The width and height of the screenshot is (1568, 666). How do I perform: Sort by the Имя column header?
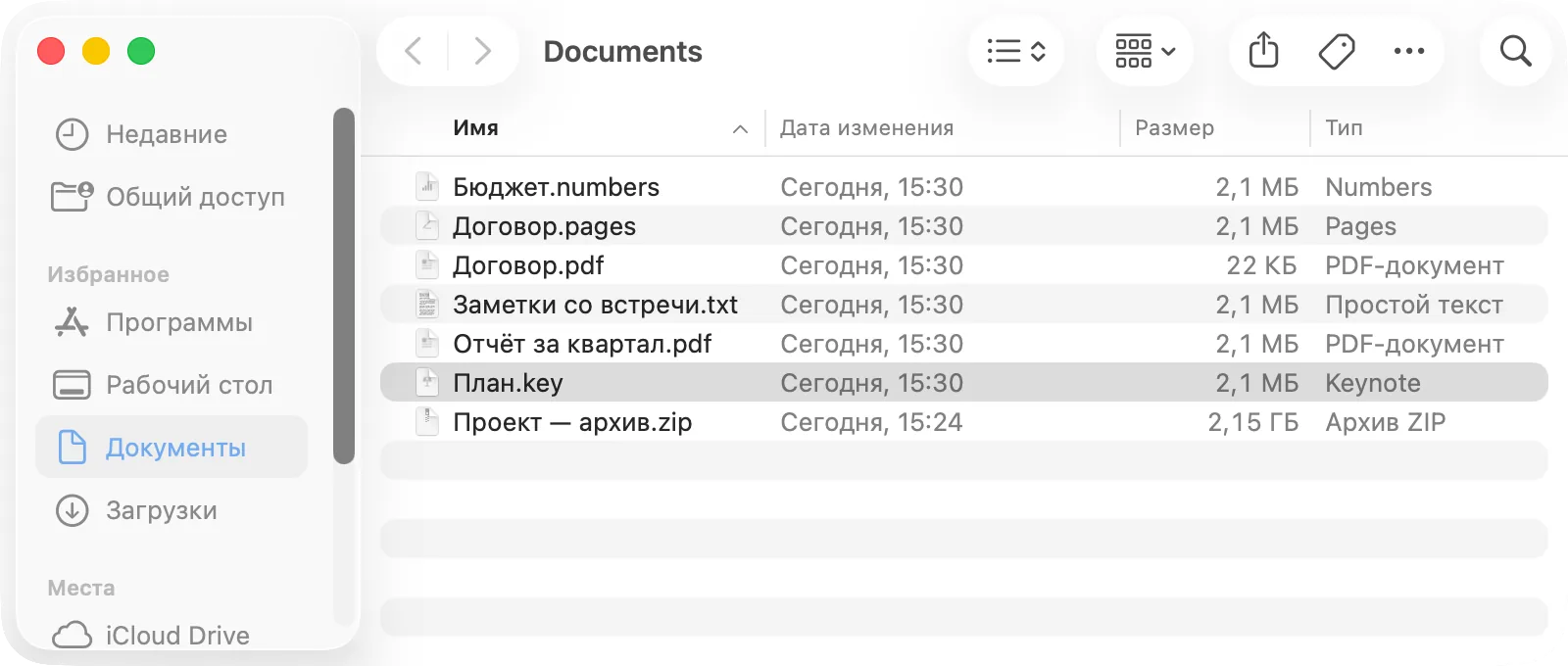(475, 127)
